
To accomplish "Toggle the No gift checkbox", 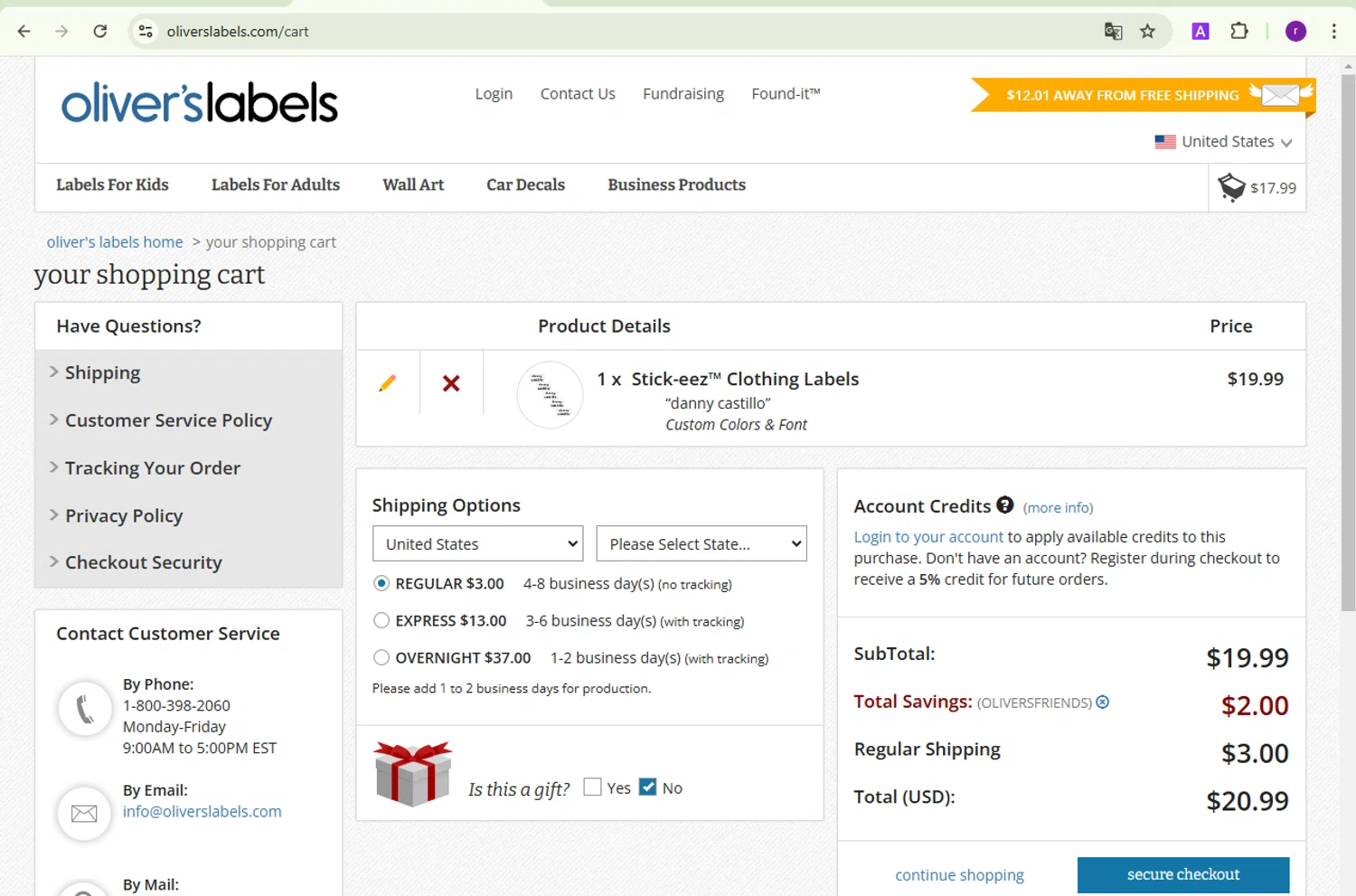I will pos(648,788).
